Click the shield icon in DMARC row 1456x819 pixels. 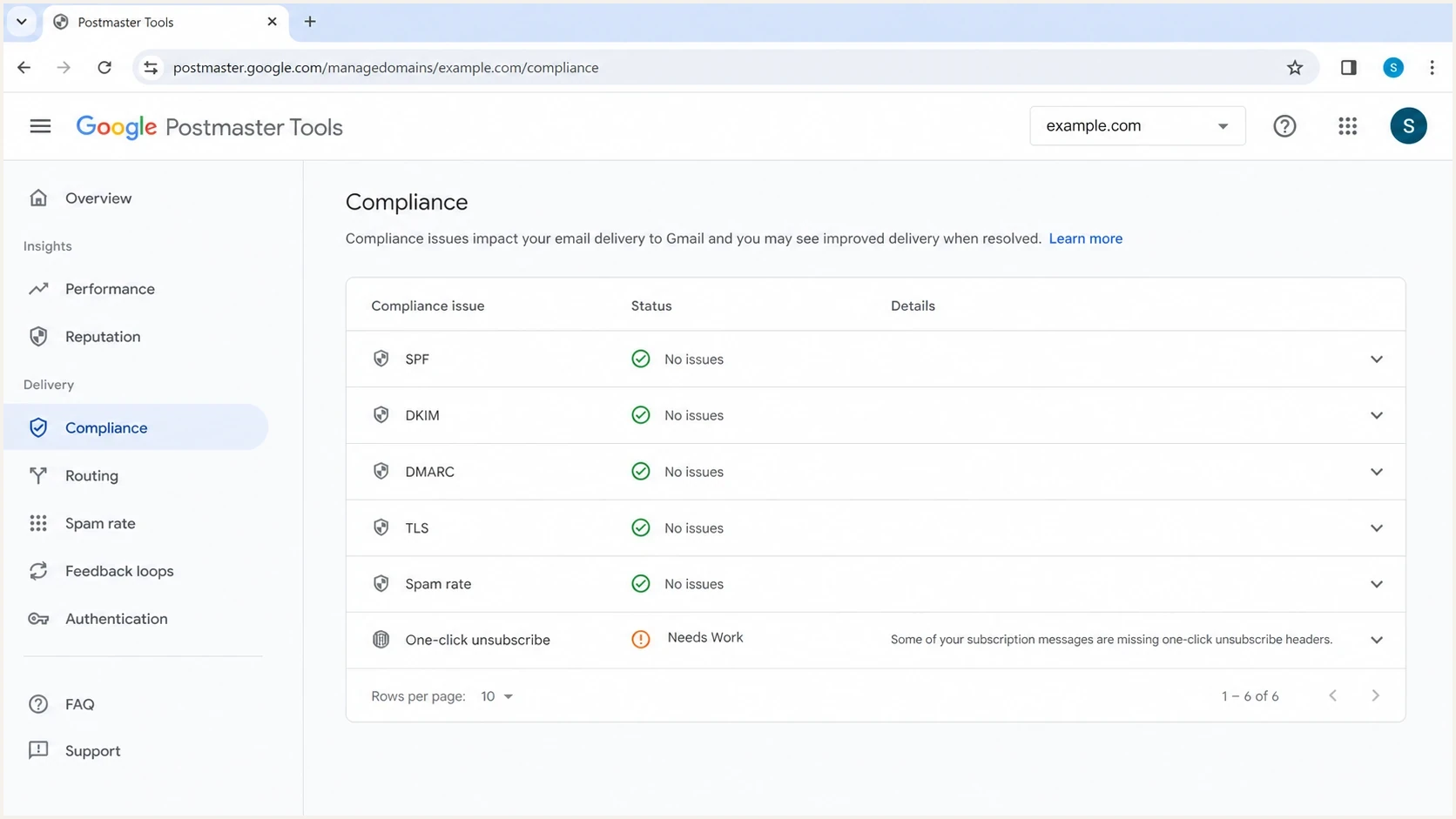click(x=381, y=471)
